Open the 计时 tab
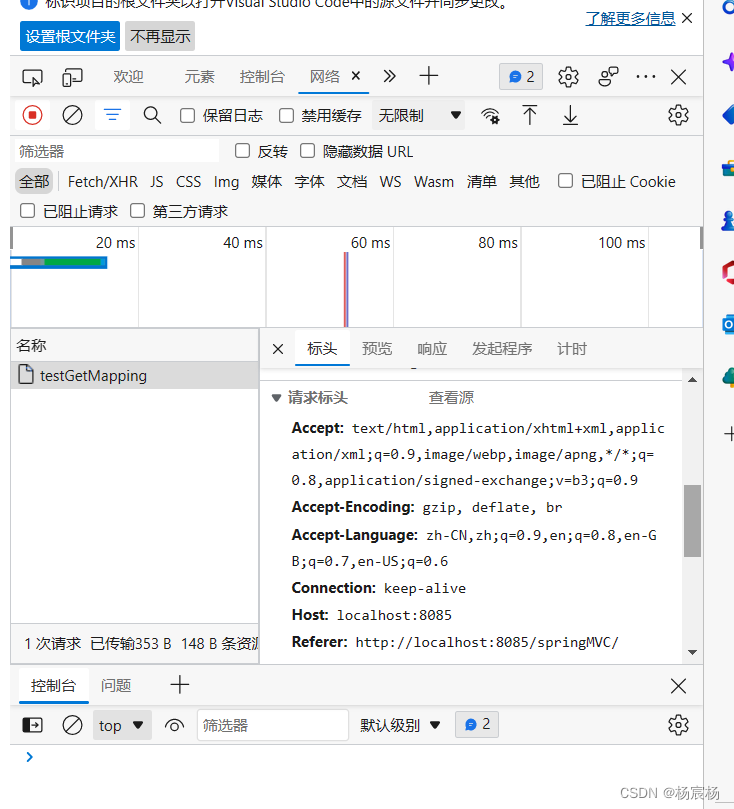The image size is (734, 809). tap(572, 349)
